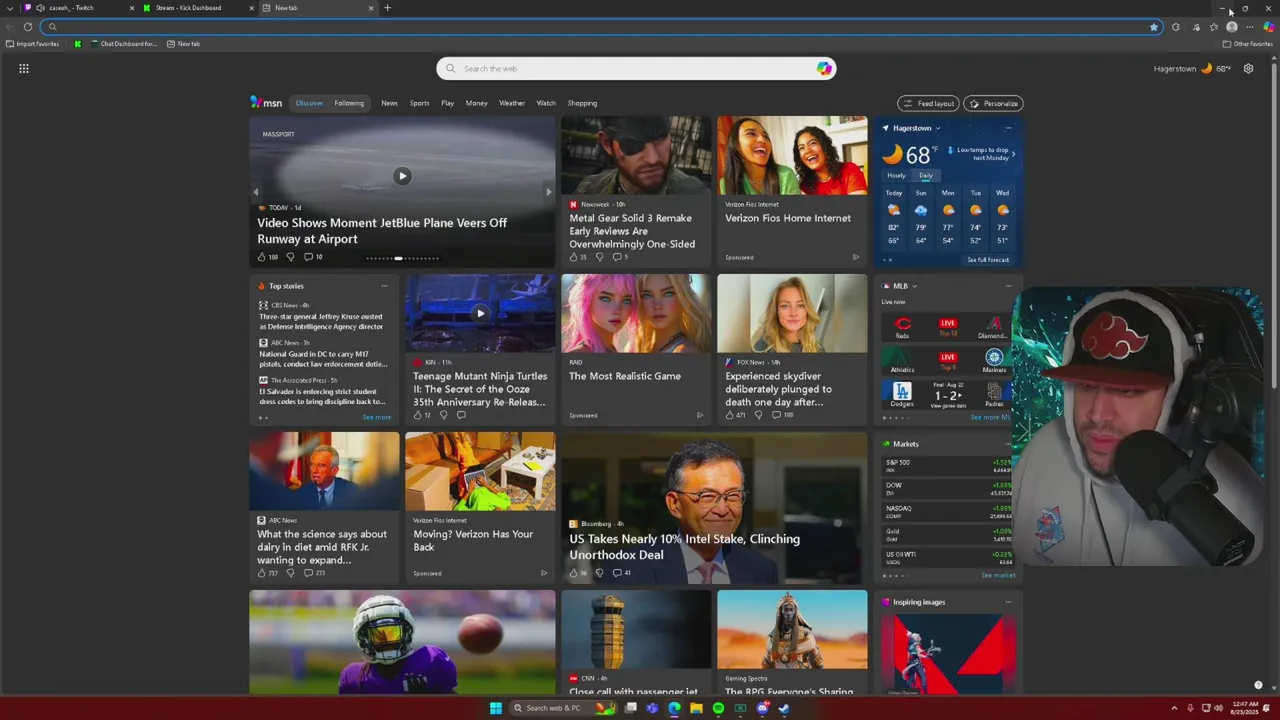Open the browser profile avatar
1280x720 pixels.
1232,27
